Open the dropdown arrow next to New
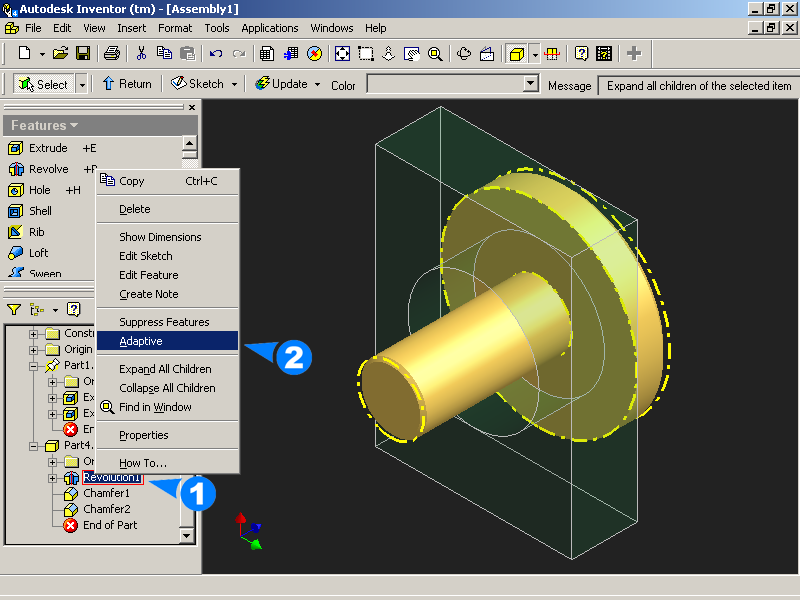 click(x=42, y=54)
